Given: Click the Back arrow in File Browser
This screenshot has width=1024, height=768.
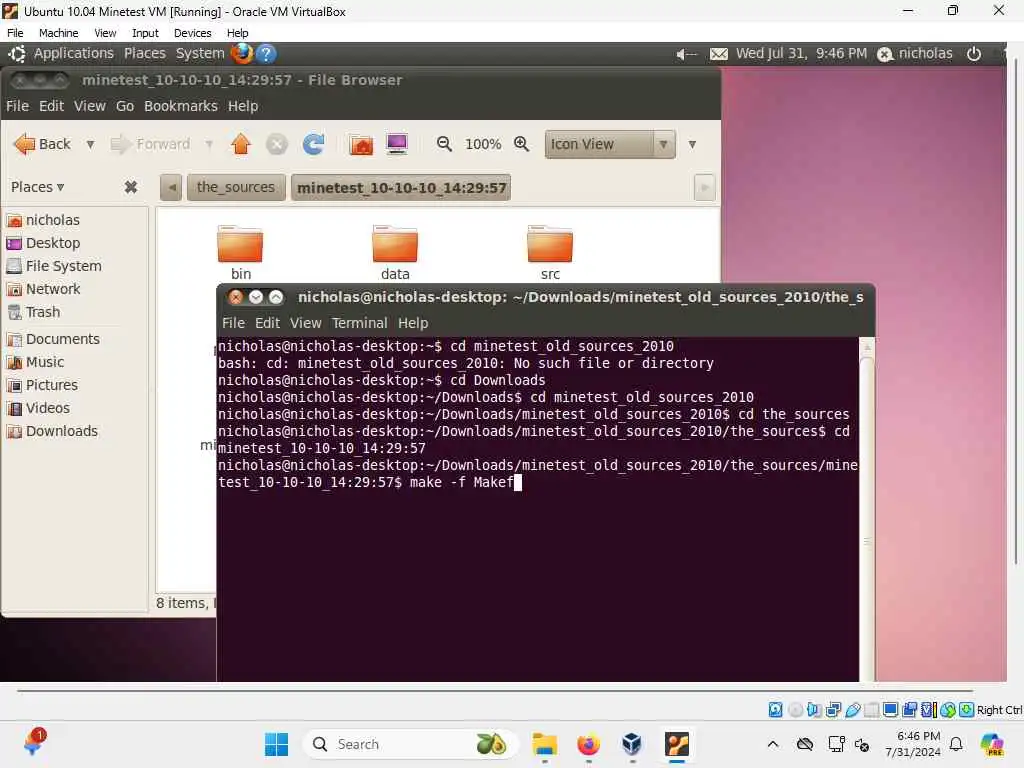Looking at the screenshot, I should 41,144.
